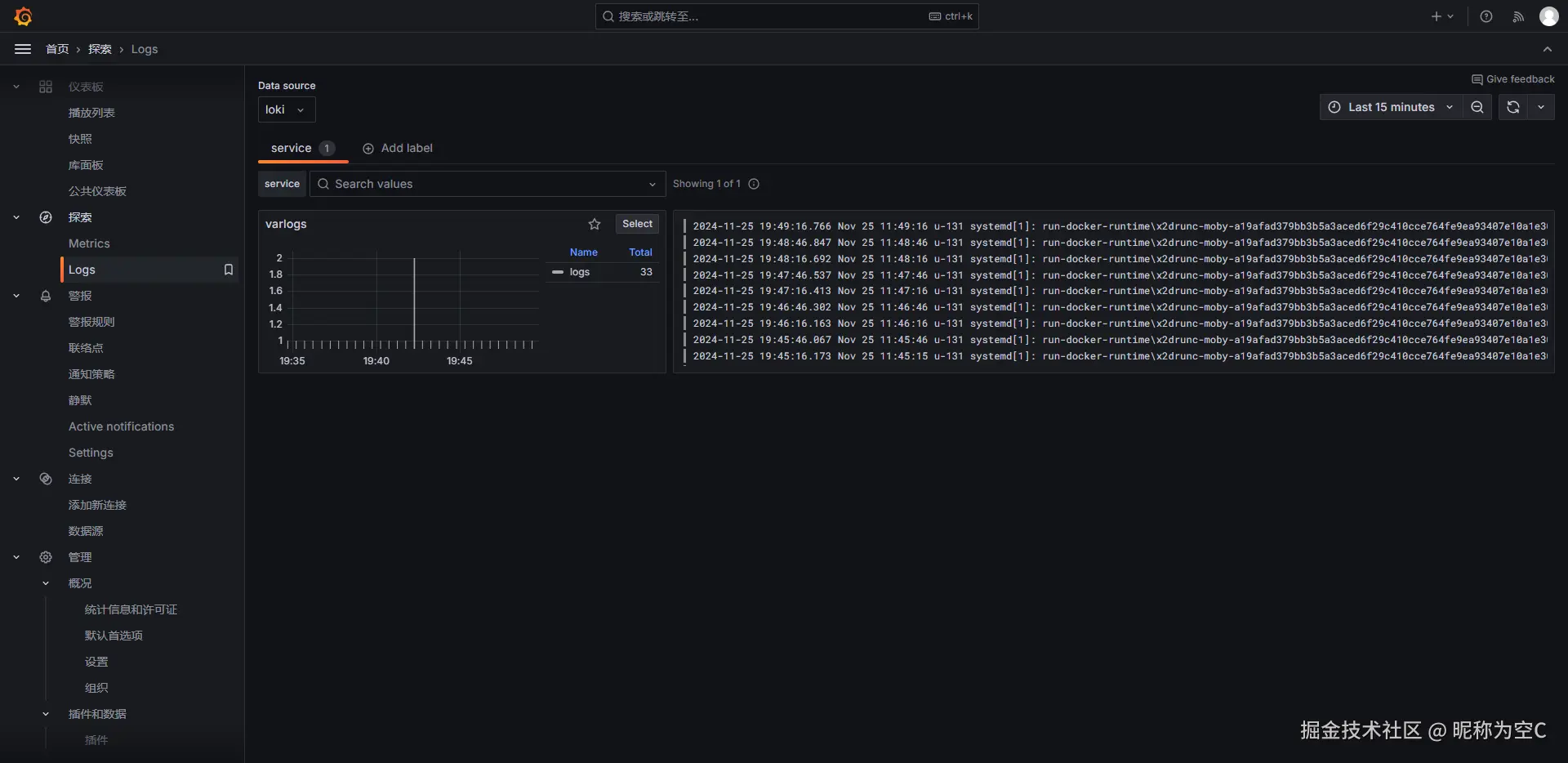Zoom out the time range
The image size is (1568, 763).
(1477, 107)
